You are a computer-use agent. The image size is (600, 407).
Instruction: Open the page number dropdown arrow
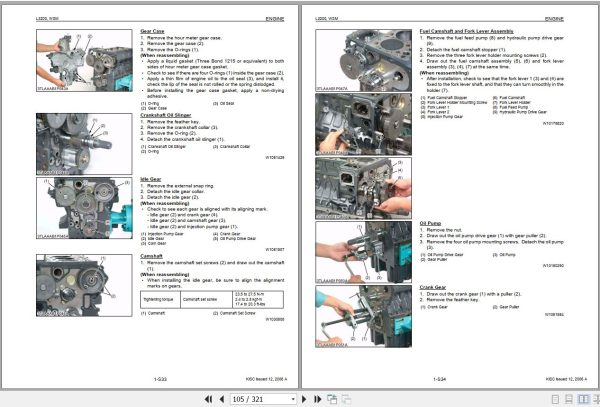(293, 399)
